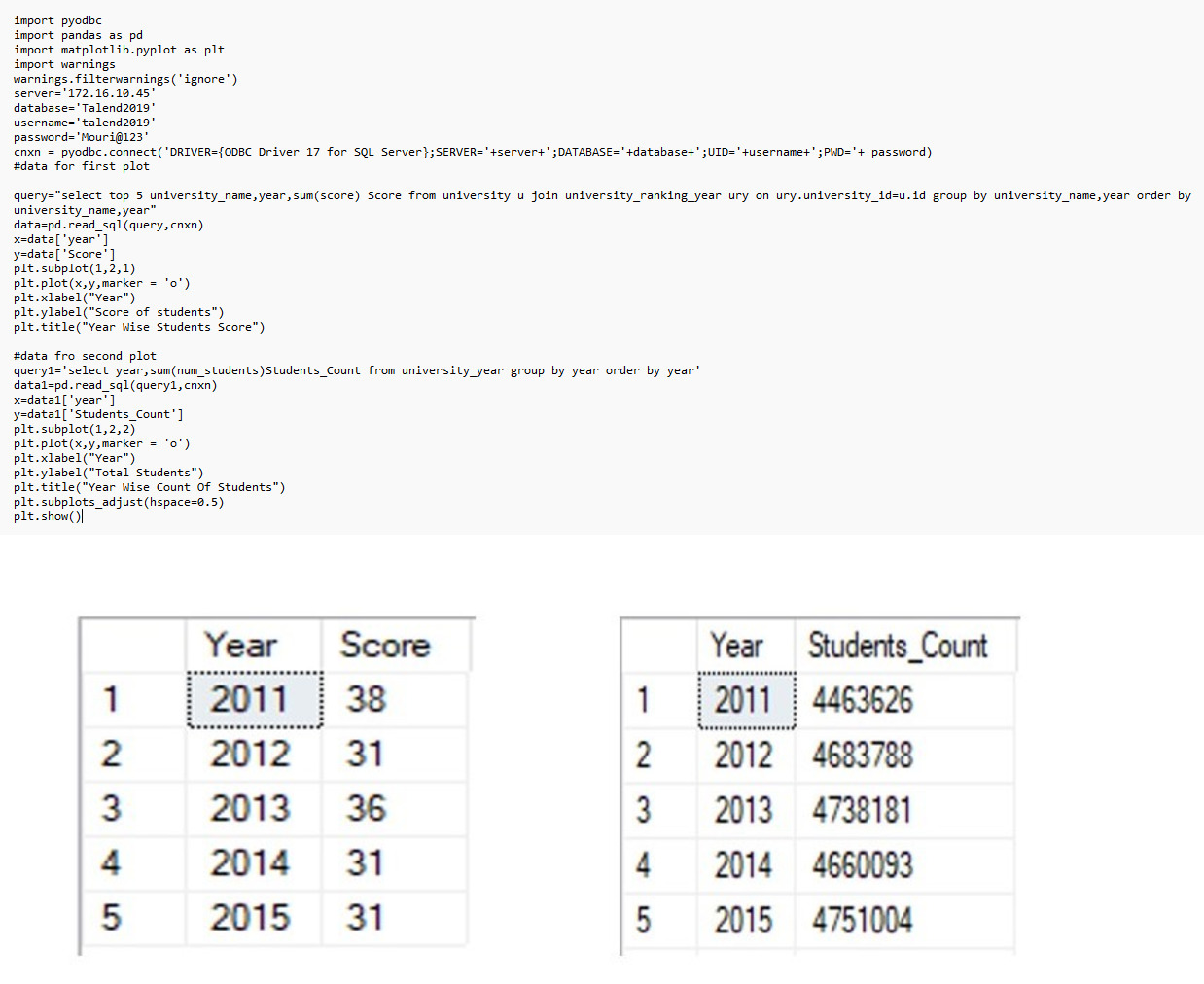Select row number 1 in Students_Count table

(643, 700)
